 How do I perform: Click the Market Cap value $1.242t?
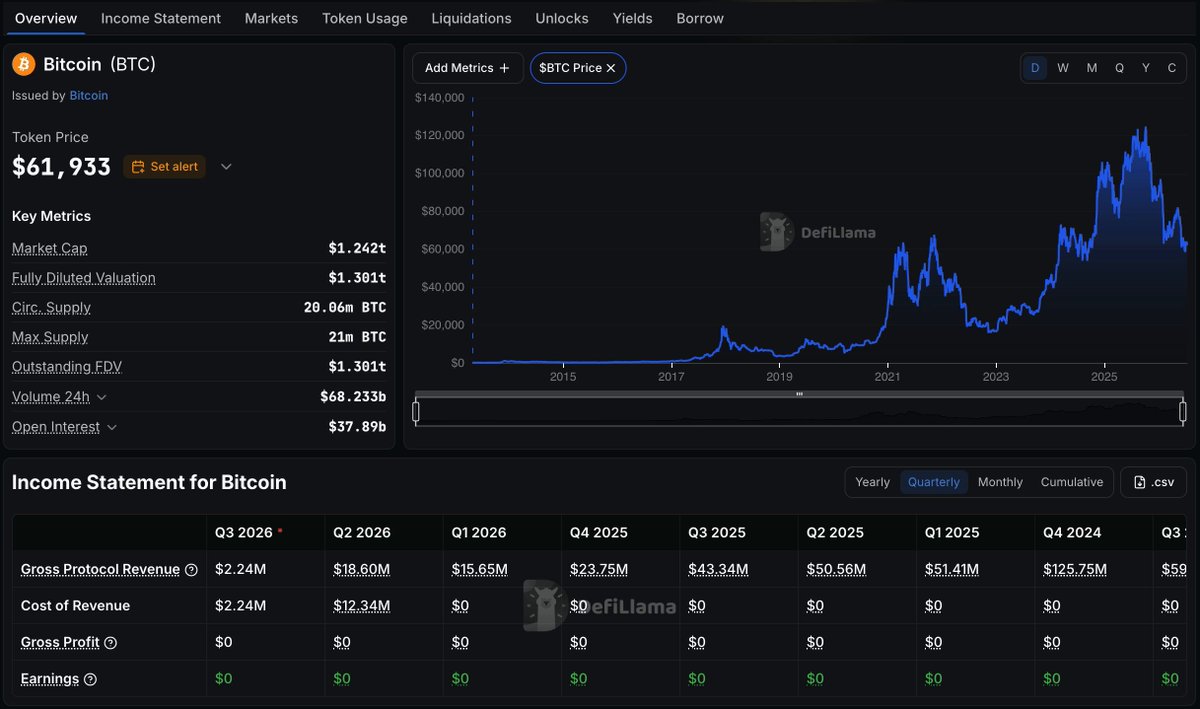(x=357, y=248)
